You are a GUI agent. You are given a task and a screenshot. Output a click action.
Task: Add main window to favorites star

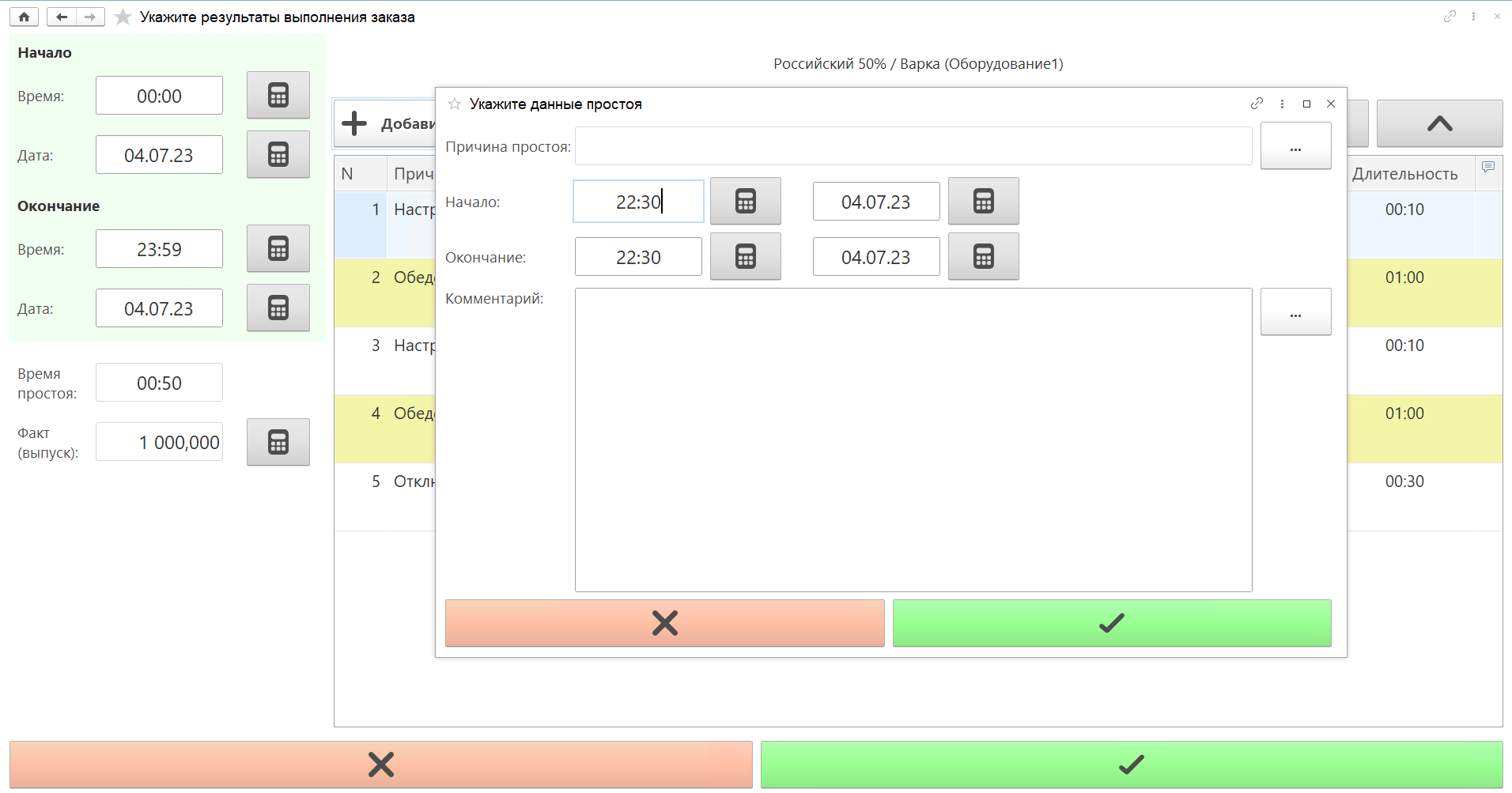click(123, 17)
